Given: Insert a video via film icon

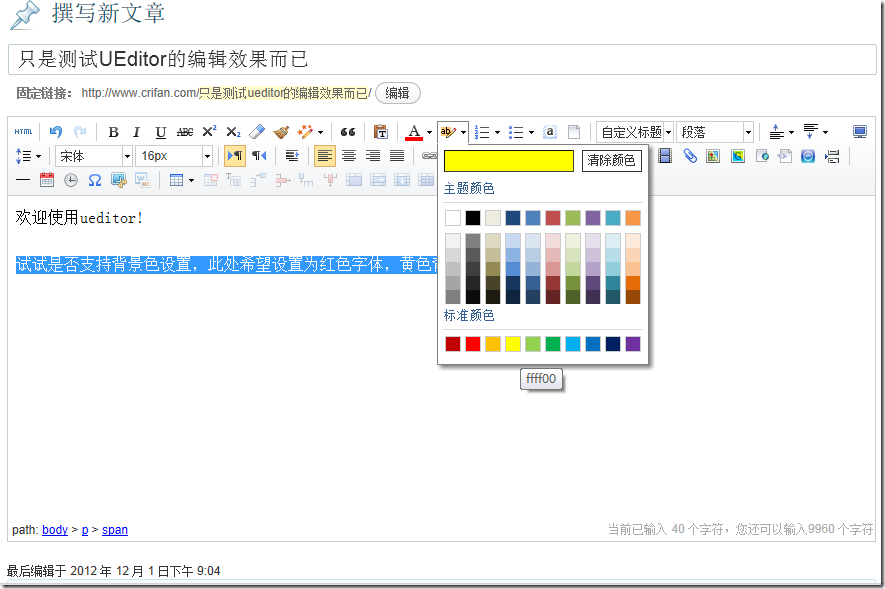Looking at the screenshot, I should tap(665, 156).
